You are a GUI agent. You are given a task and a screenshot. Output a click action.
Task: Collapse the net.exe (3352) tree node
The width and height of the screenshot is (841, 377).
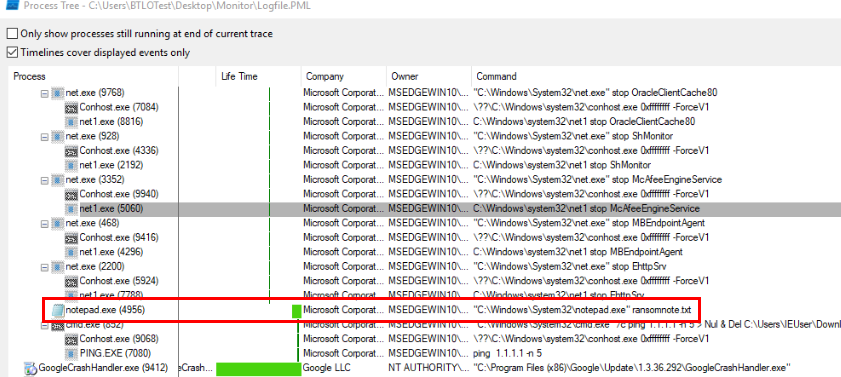click(x=45, y=180)
